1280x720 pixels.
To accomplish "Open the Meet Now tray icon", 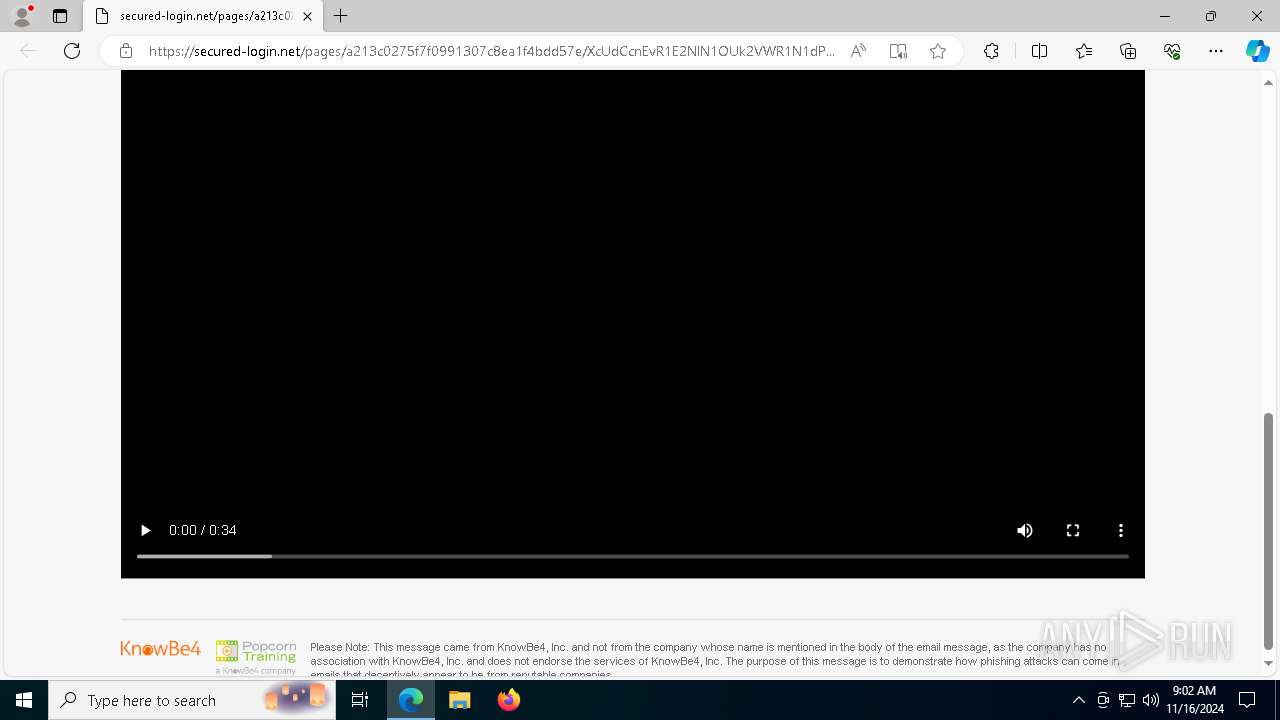I will point(1103,700).
